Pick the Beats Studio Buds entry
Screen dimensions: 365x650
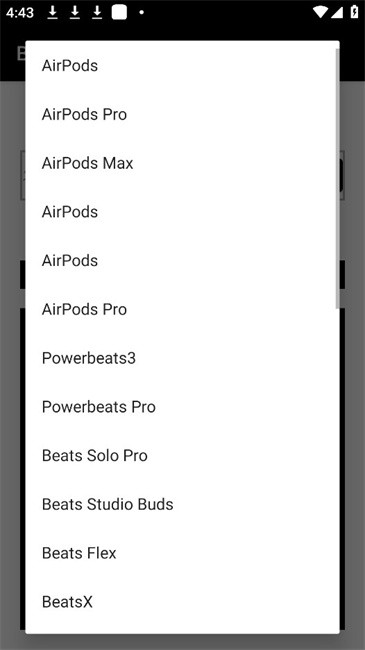coord(182,504)
